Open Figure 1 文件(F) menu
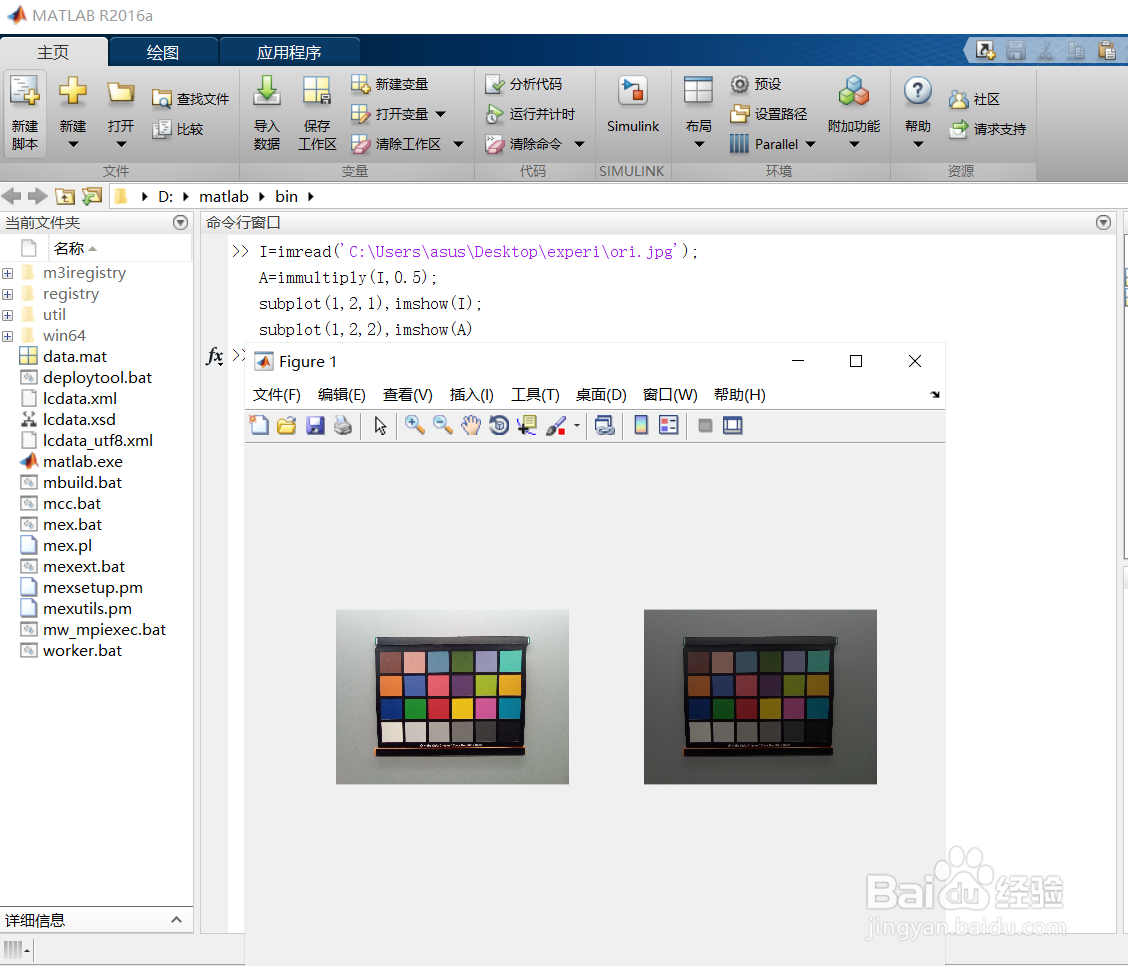The width and height of the screenshot is (1128, 966). click(276, 395)
